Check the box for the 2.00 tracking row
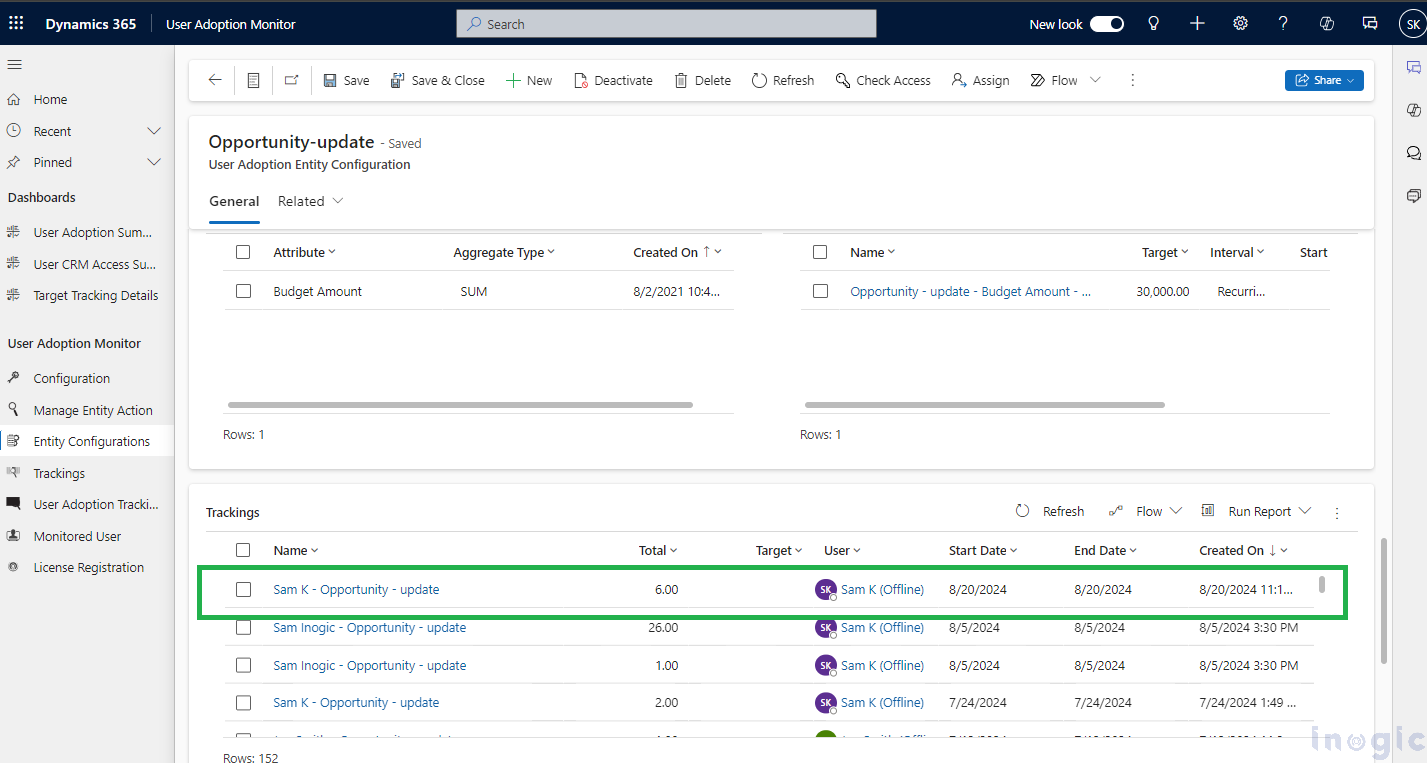Image resolution: width=1427 pixels, height=763 pixels. click(x=243, y=702)
